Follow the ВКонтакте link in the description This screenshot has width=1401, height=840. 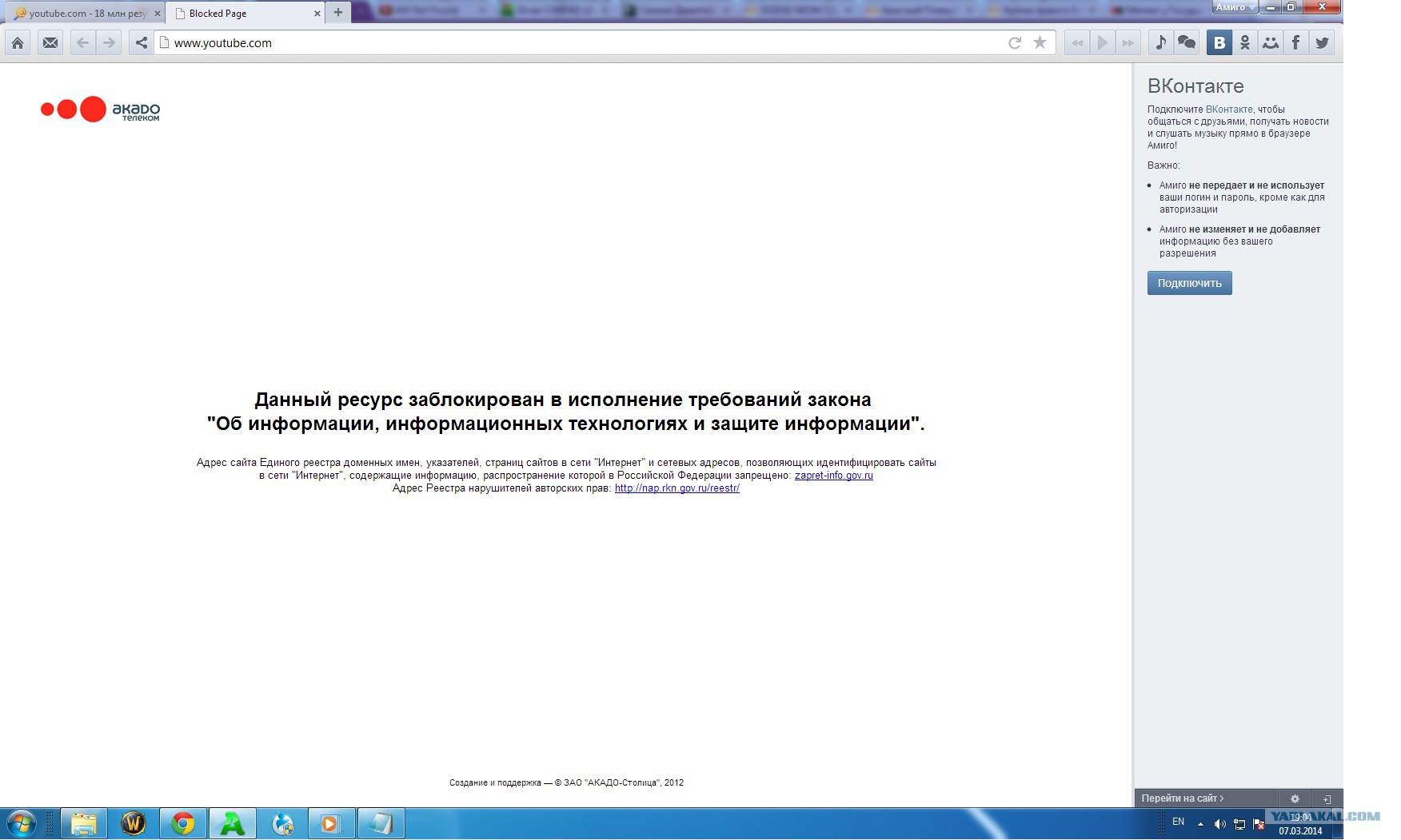[1229, 109]
